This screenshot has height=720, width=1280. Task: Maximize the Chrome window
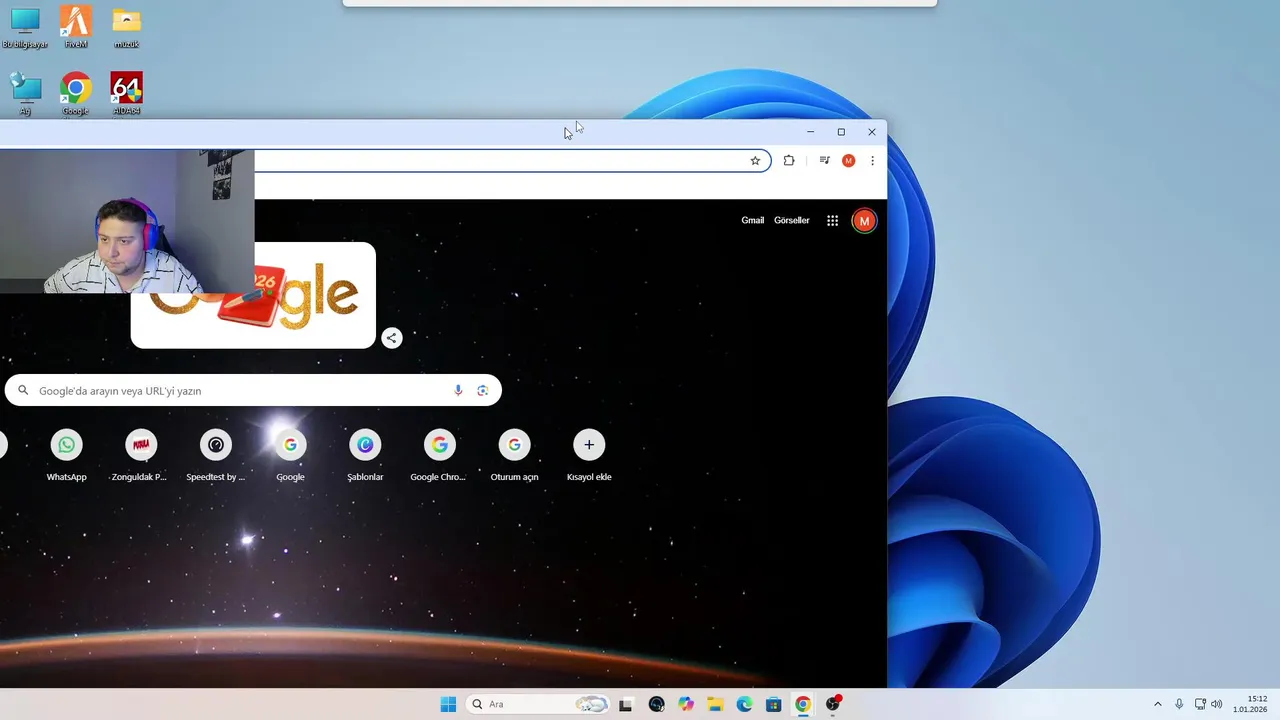pyautogui.click(x=841, y=132)
